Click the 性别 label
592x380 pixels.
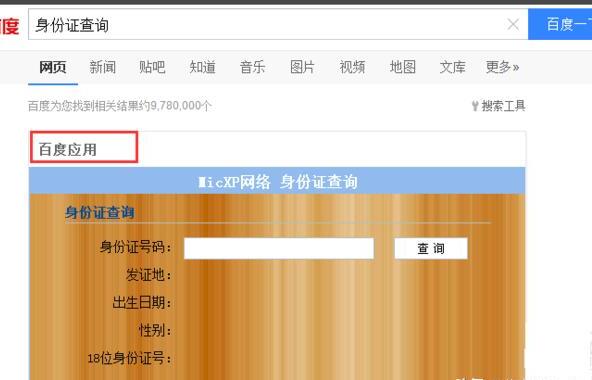click(x=155, y=331)
